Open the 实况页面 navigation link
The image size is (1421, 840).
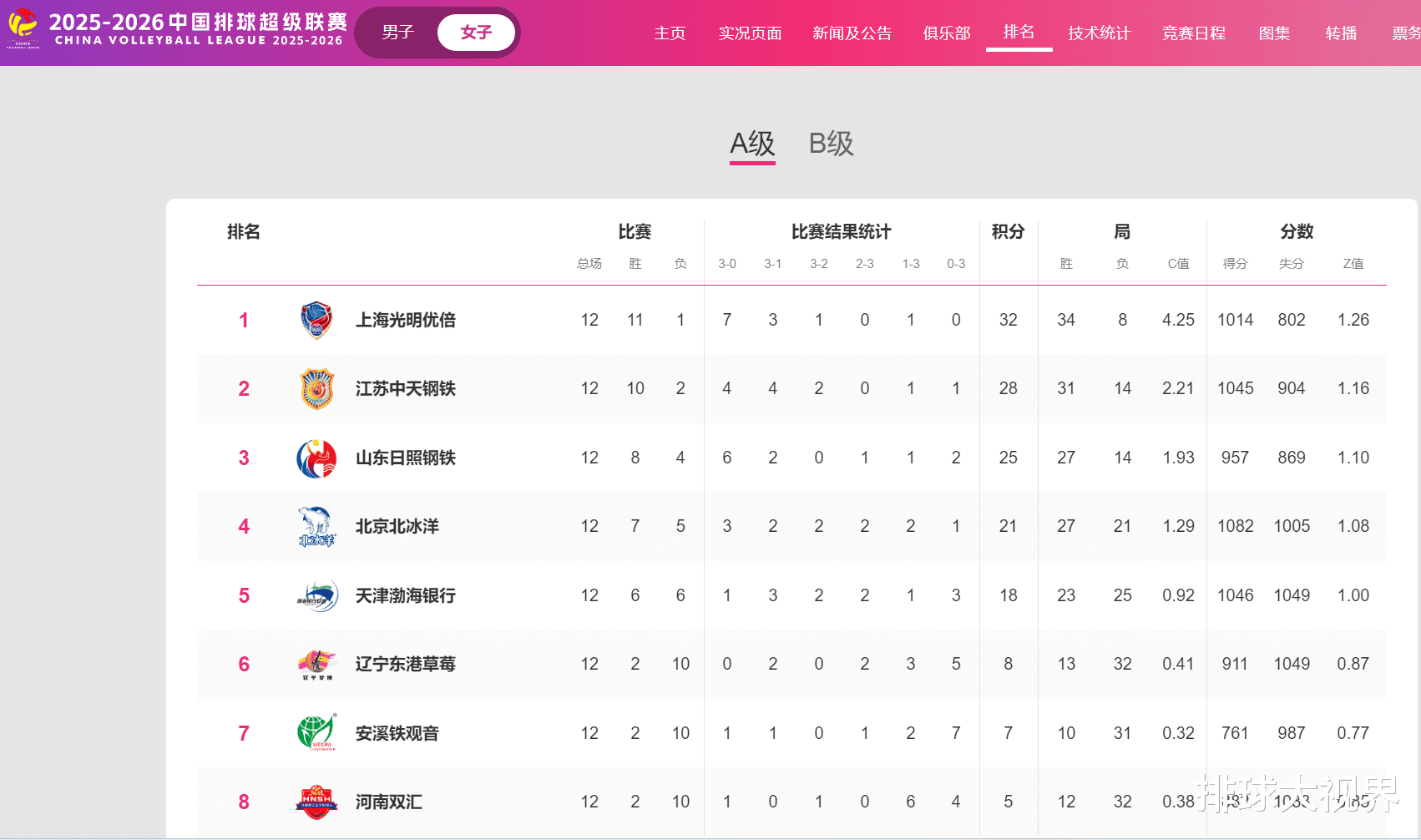point(750,33)
